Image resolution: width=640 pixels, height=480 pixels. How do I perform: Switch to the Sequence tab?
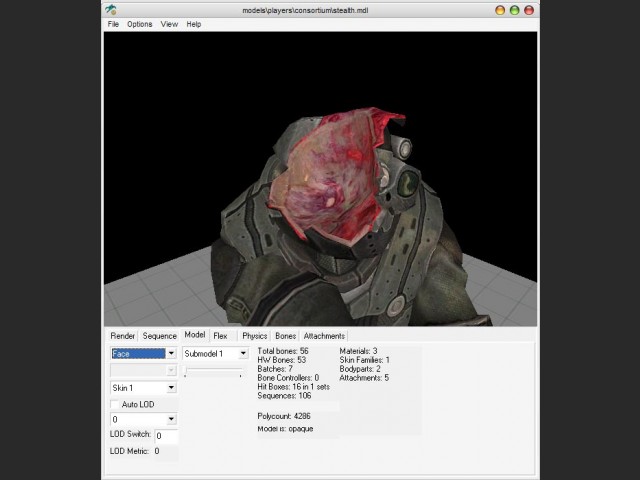tap(160, 336)
